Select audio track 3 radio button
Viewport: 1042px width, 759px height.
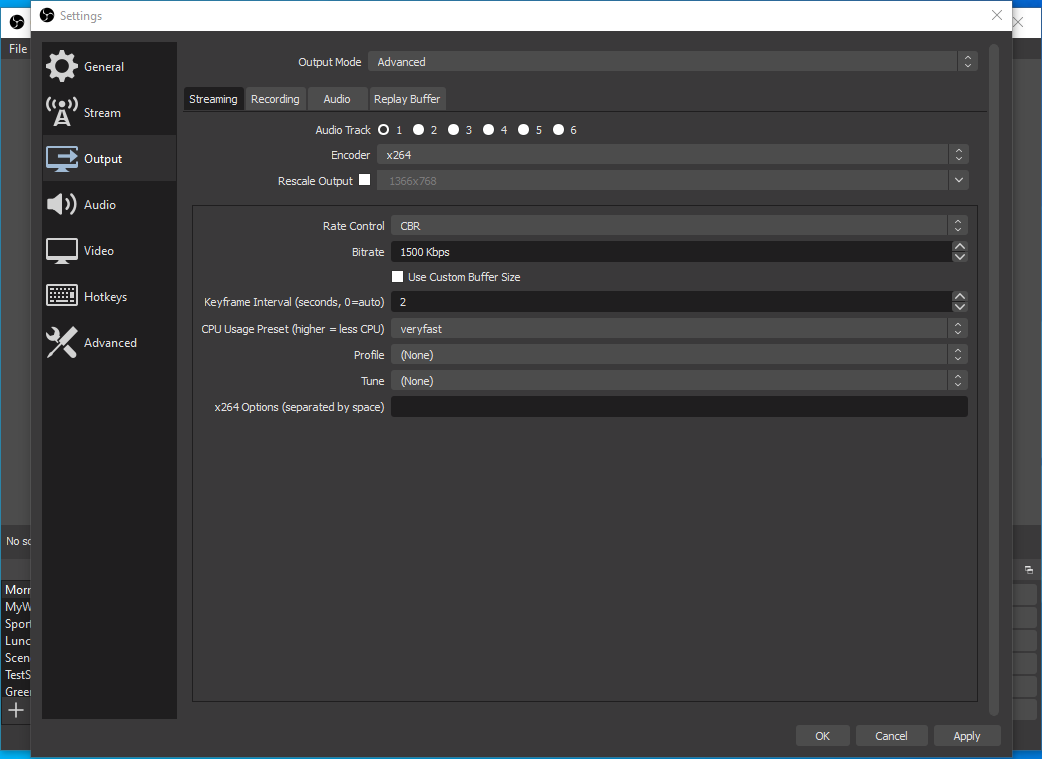click(453, 129)
